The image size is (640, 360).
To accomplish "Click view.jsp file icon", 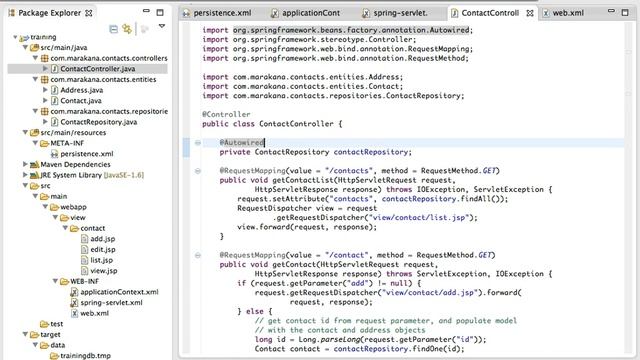I will pyautogui.click(x=84, y=271).
